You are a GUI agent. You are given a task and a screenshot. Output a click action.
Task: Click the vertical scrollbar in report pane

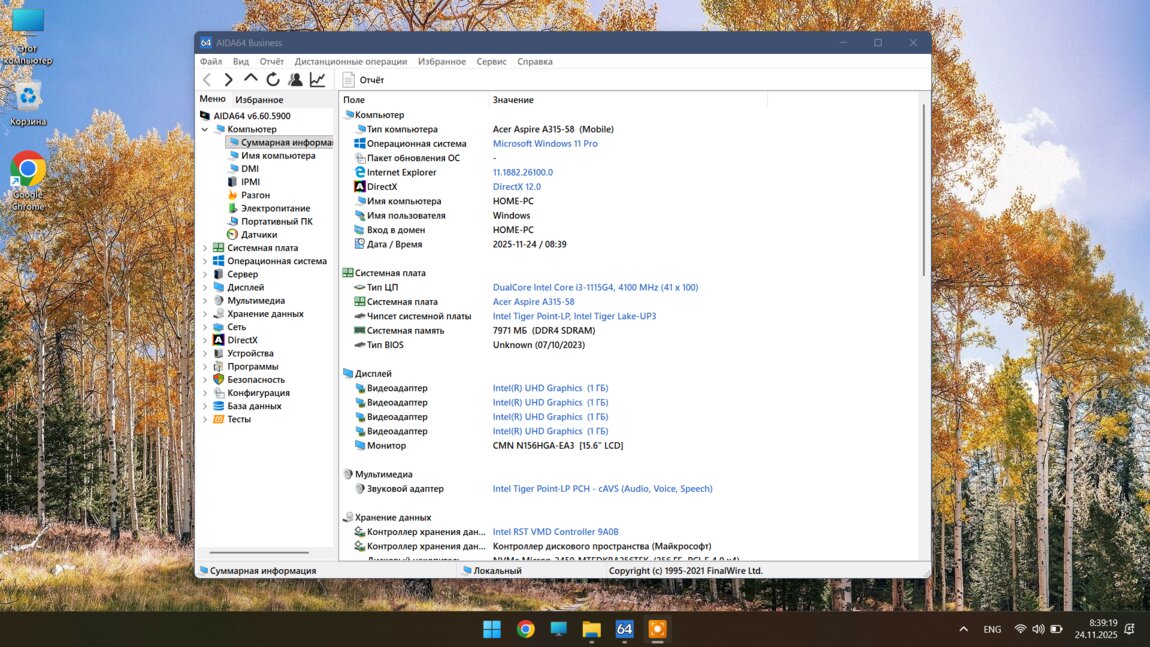tap(923, 190)
